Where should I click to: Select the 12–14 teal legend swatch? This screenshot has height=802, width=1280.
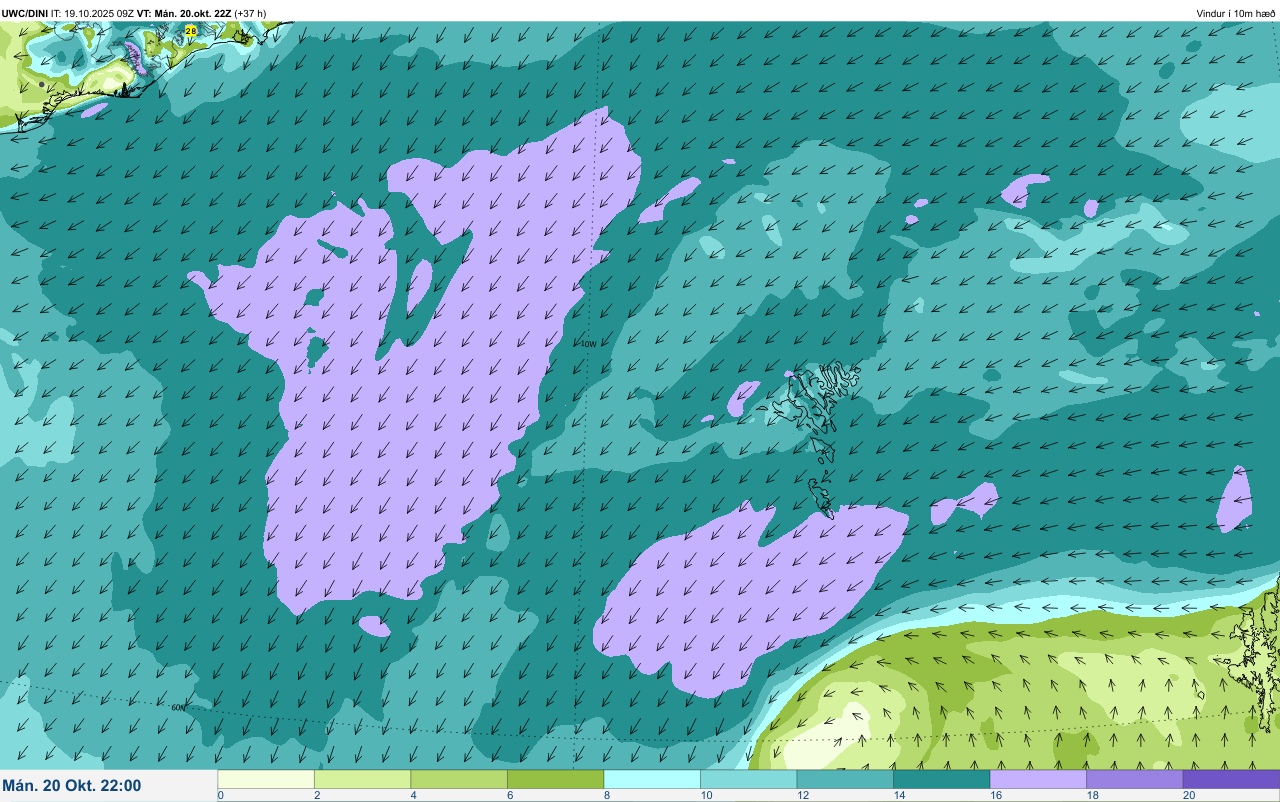coord(845,779)
